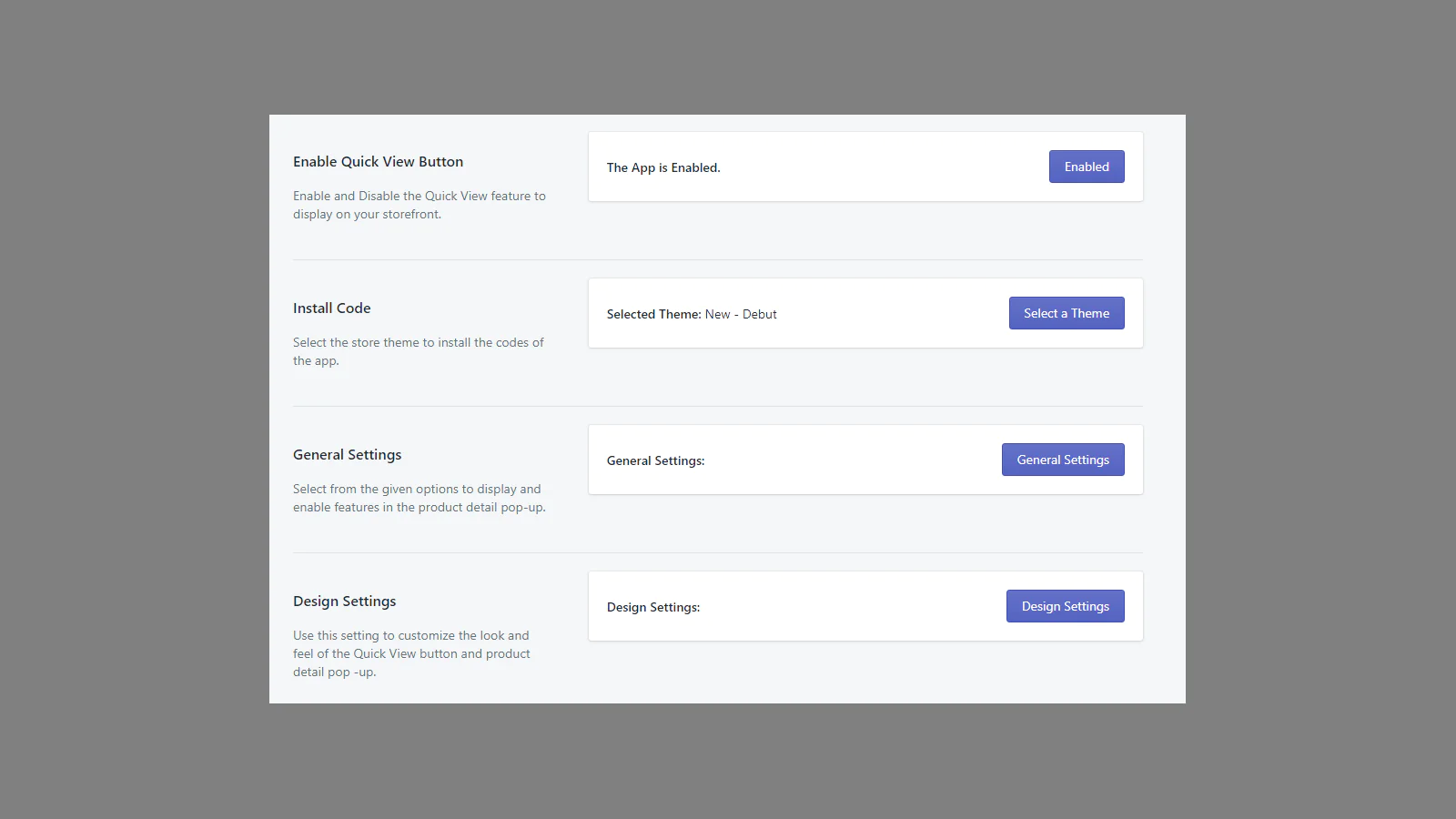Click the Quick View feature storefront description
The image size is (1456, 819).
419,205
